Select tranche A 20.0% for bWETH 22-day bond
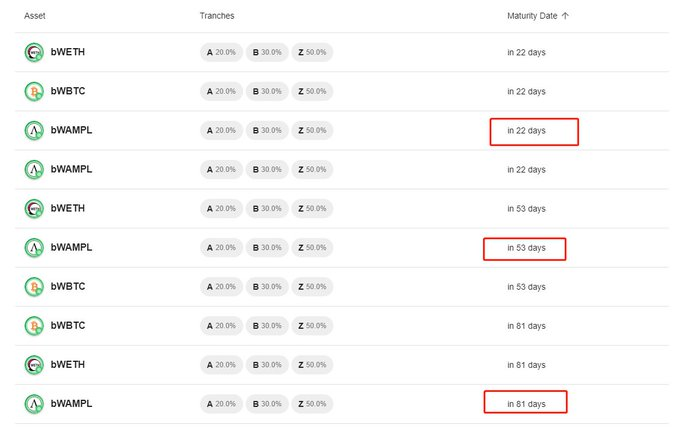 (222, 52)
